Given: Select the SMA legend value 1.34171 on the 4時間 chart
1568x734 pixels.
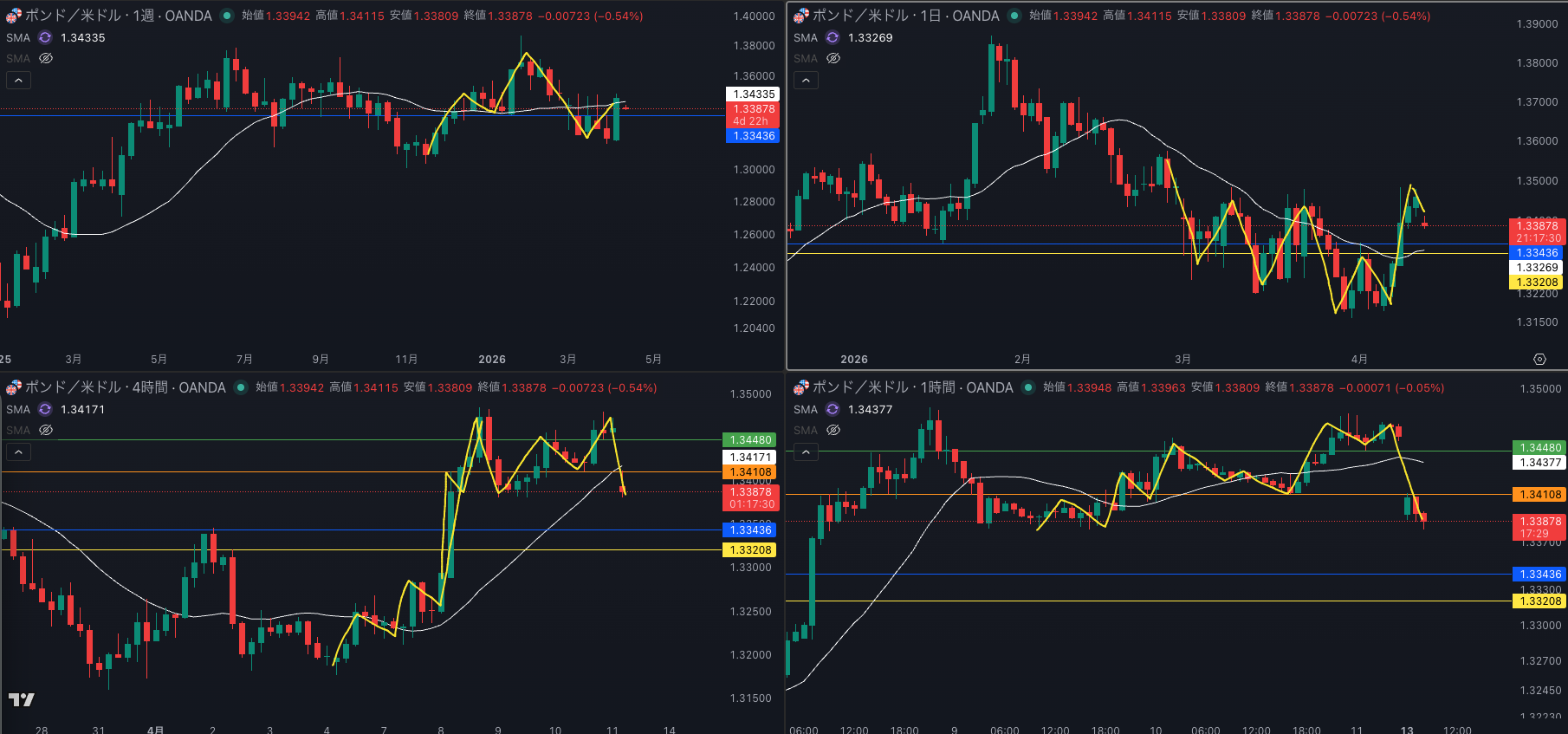Looking at the screenshot, I should point(83,409).
